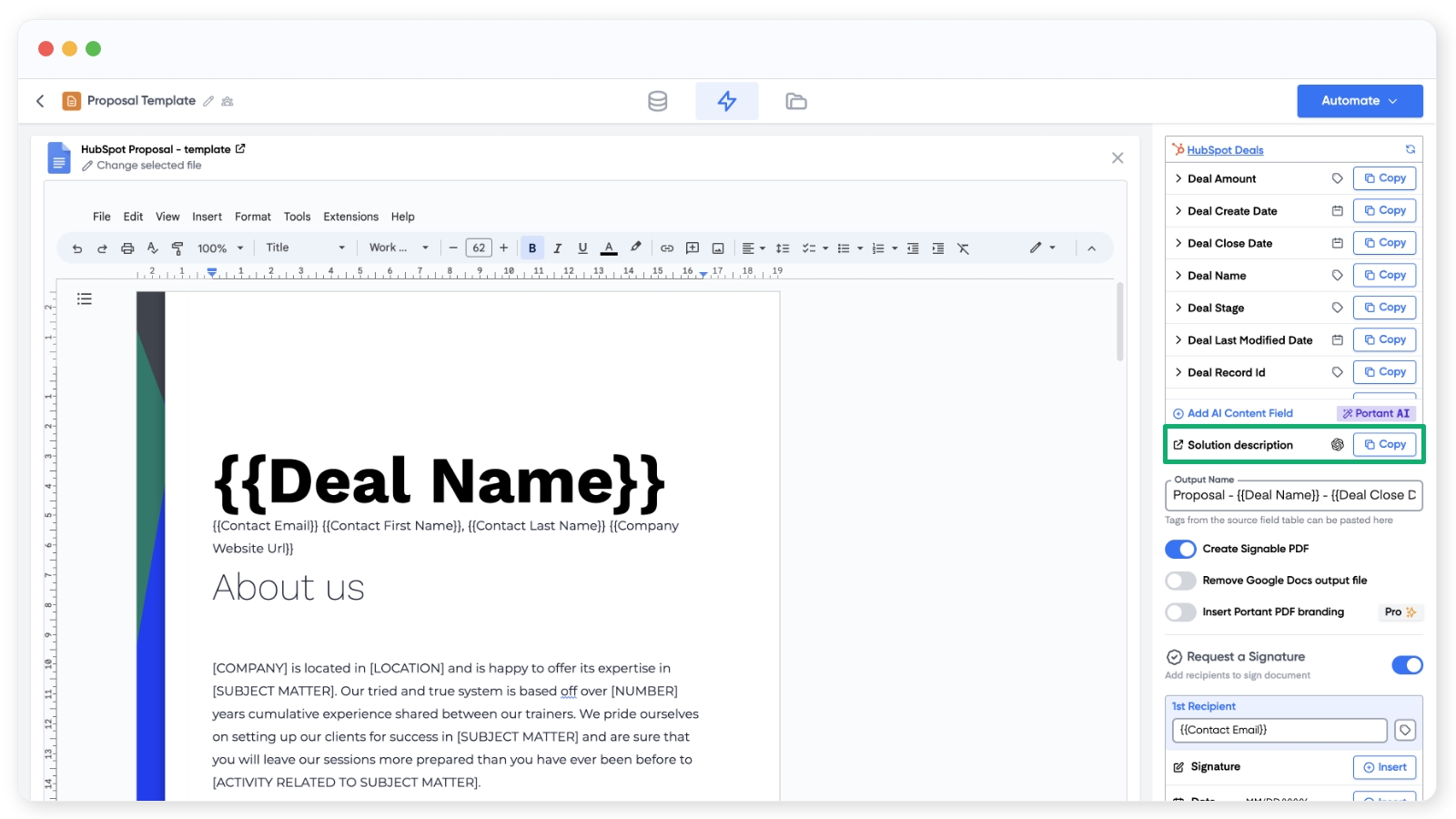Refresh the HubSpot Deals fields
The width and height of the screenshot is (1456, 819).
[1410, 149]
